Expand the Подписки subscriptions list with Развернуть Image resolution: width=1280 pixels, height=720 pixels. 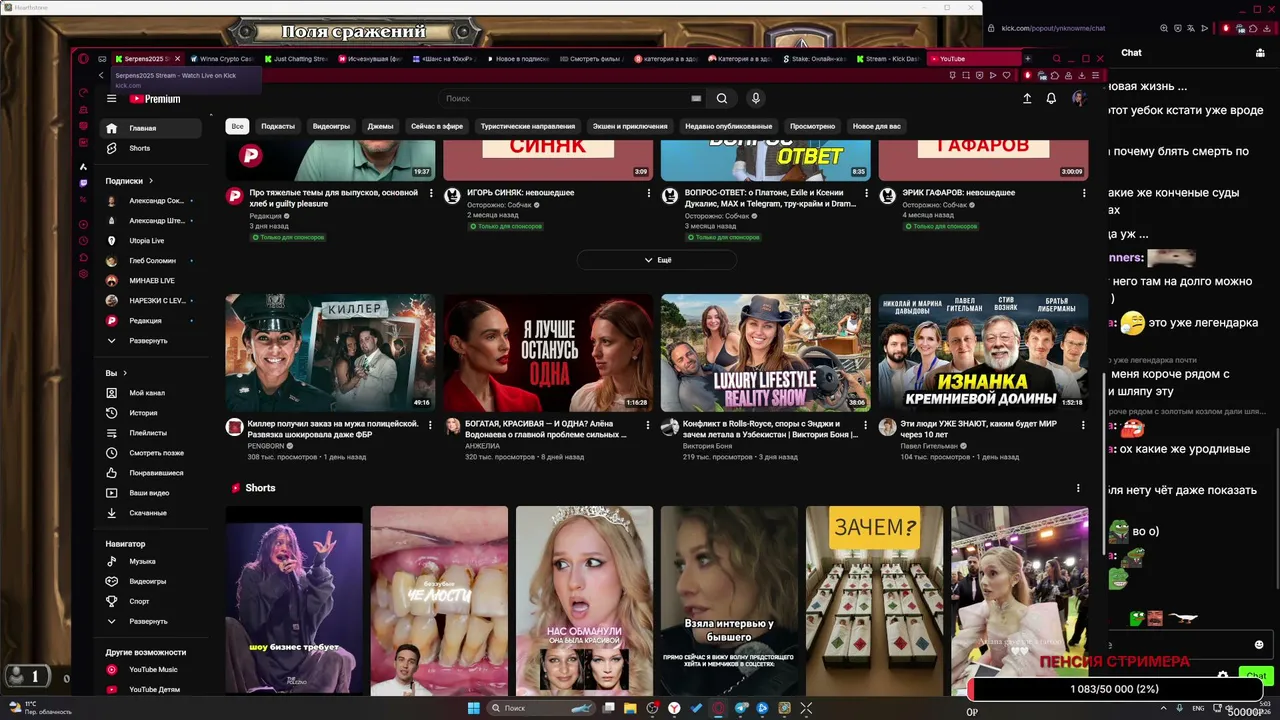153,341
